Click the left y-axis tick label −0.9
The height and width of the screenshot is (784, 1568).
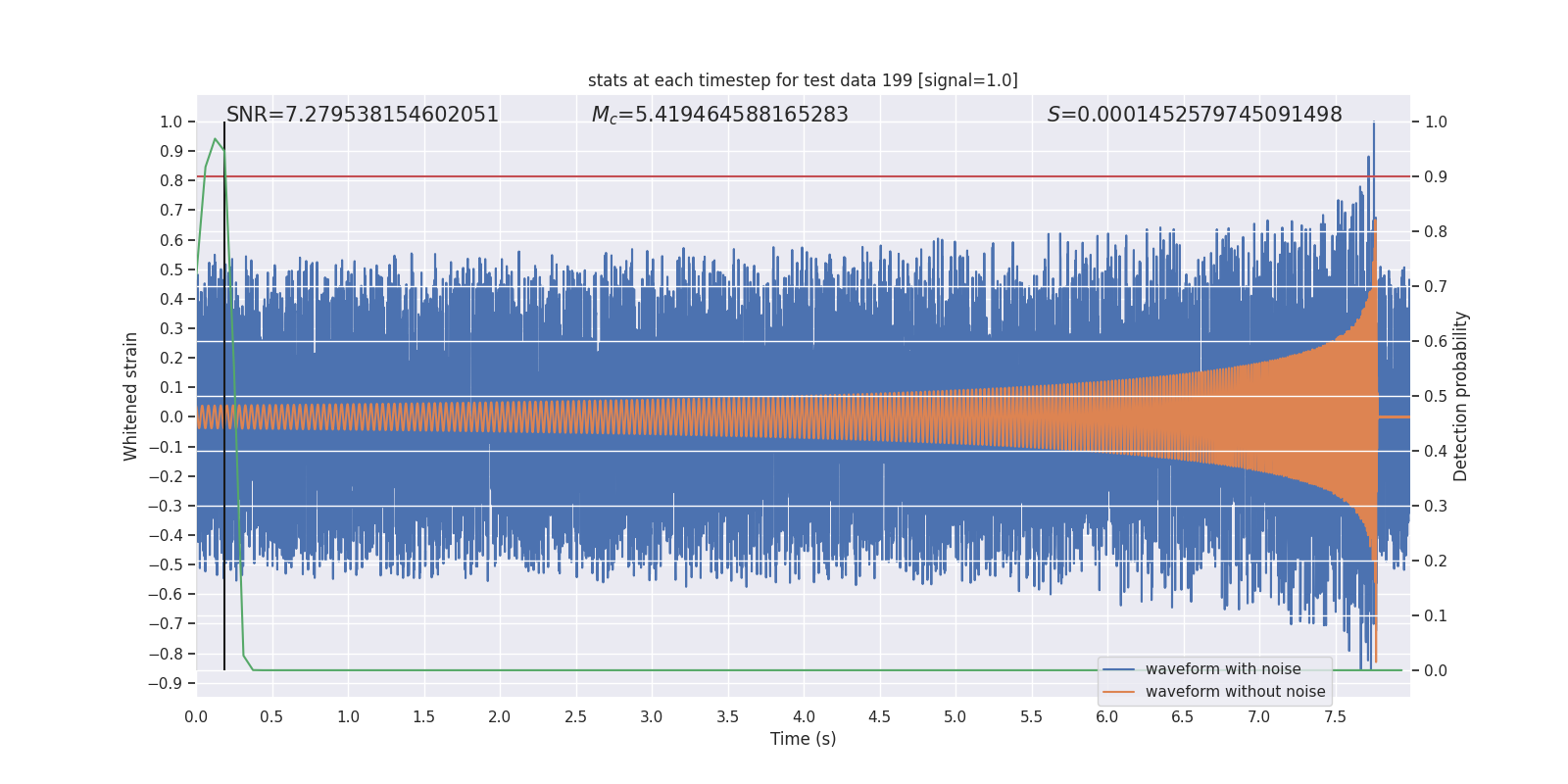coord(165,683)
